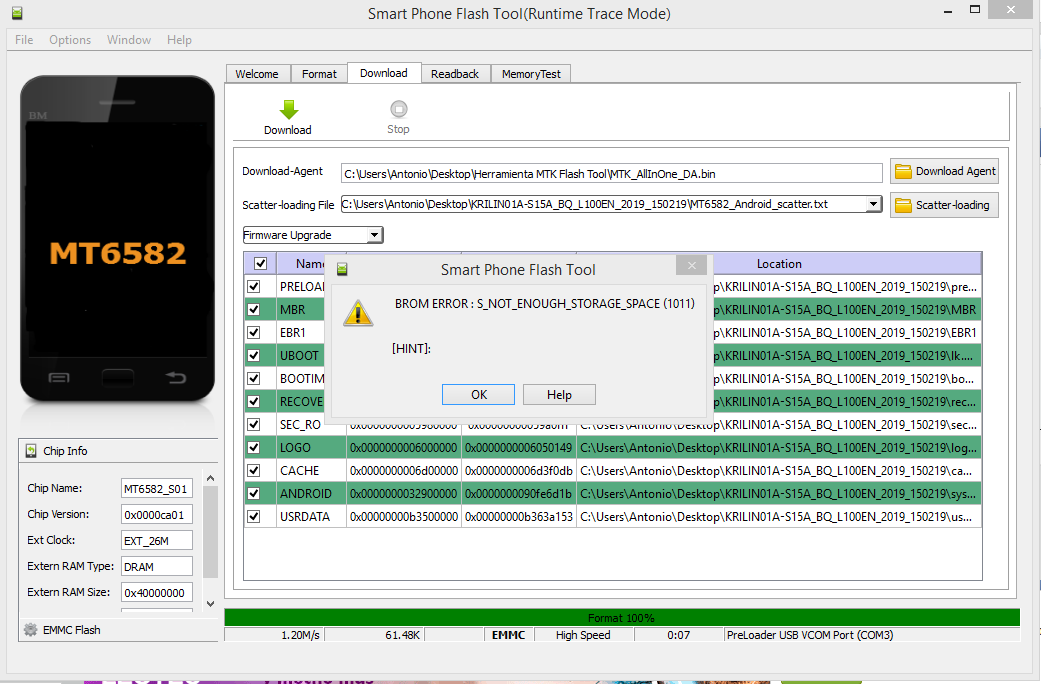Switch to the MemoryTest tab
The height and width of the screenshot is (684, 1041).
click(531, 74)
